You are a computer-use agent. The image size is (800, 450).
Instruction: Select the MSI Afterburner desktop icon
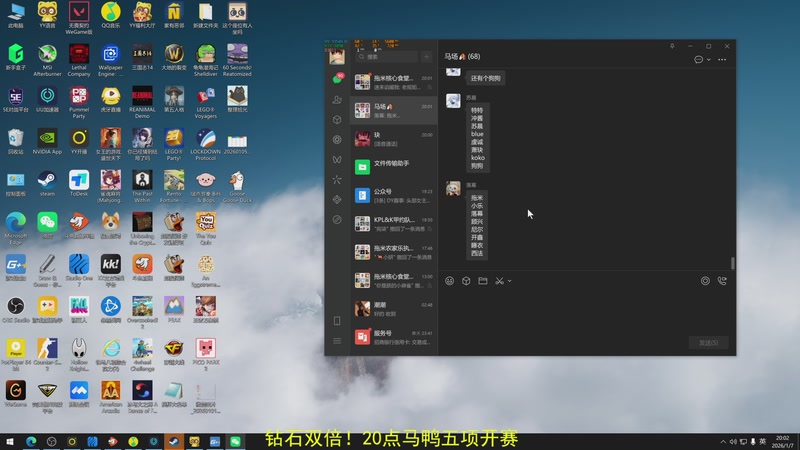pos(47,60)
